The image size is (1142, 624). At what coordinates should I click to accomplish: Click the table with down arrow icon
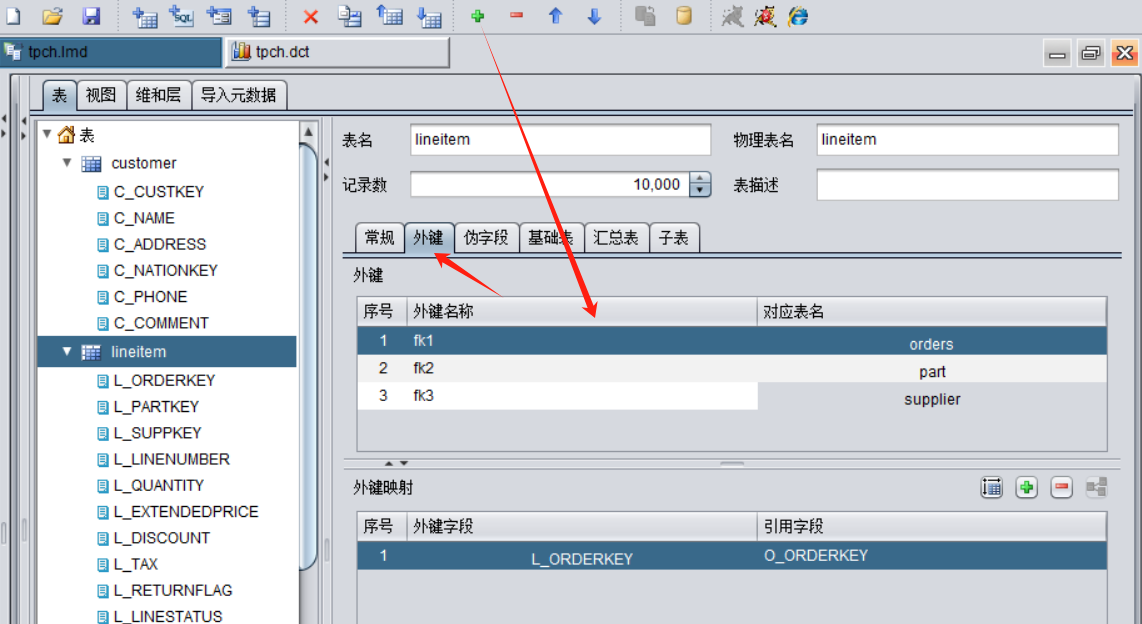pyautogui.click(x=429, y=16)
